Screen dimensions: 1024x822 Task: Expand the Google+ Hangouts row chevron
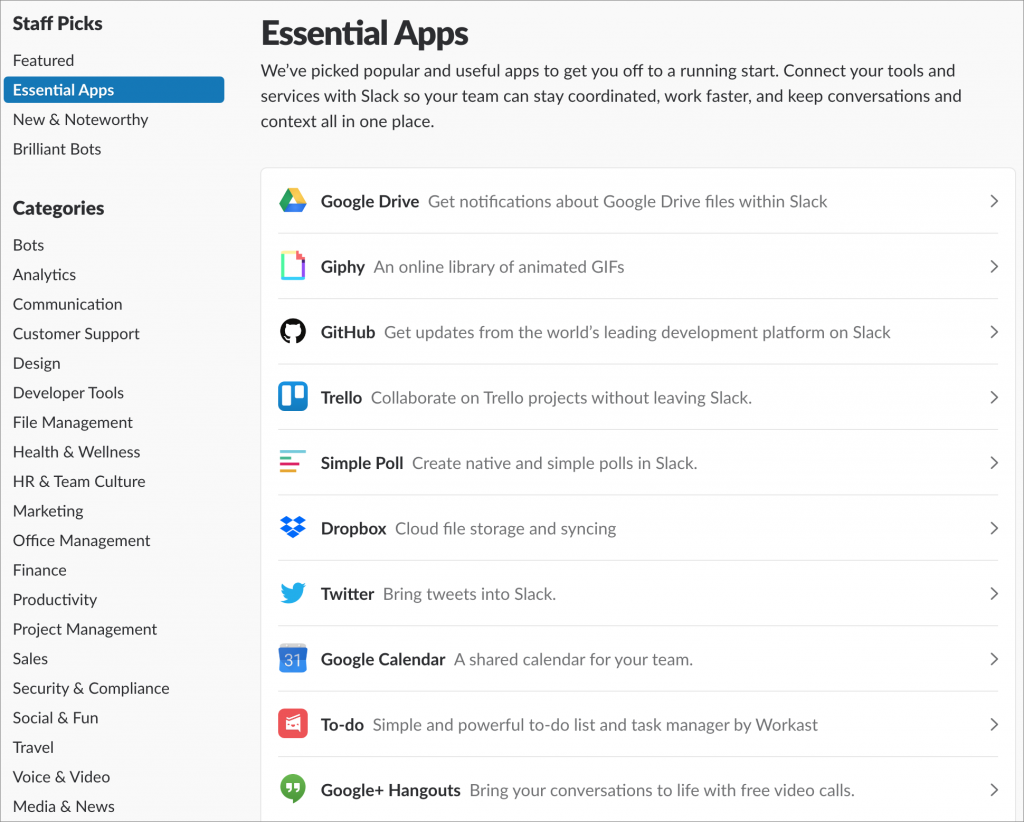coord(994,790)
